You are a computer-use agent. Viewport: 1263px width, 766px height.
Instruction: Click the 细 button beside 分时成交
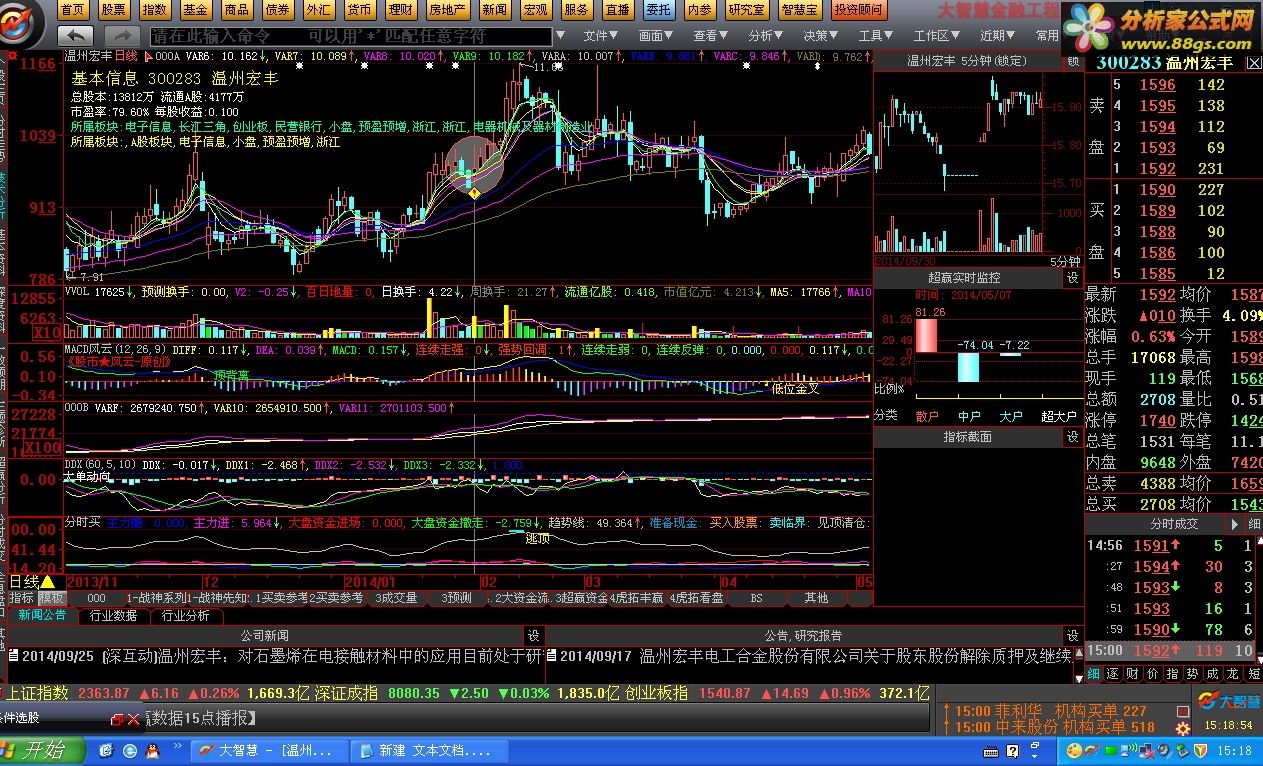pos(1253,523)
